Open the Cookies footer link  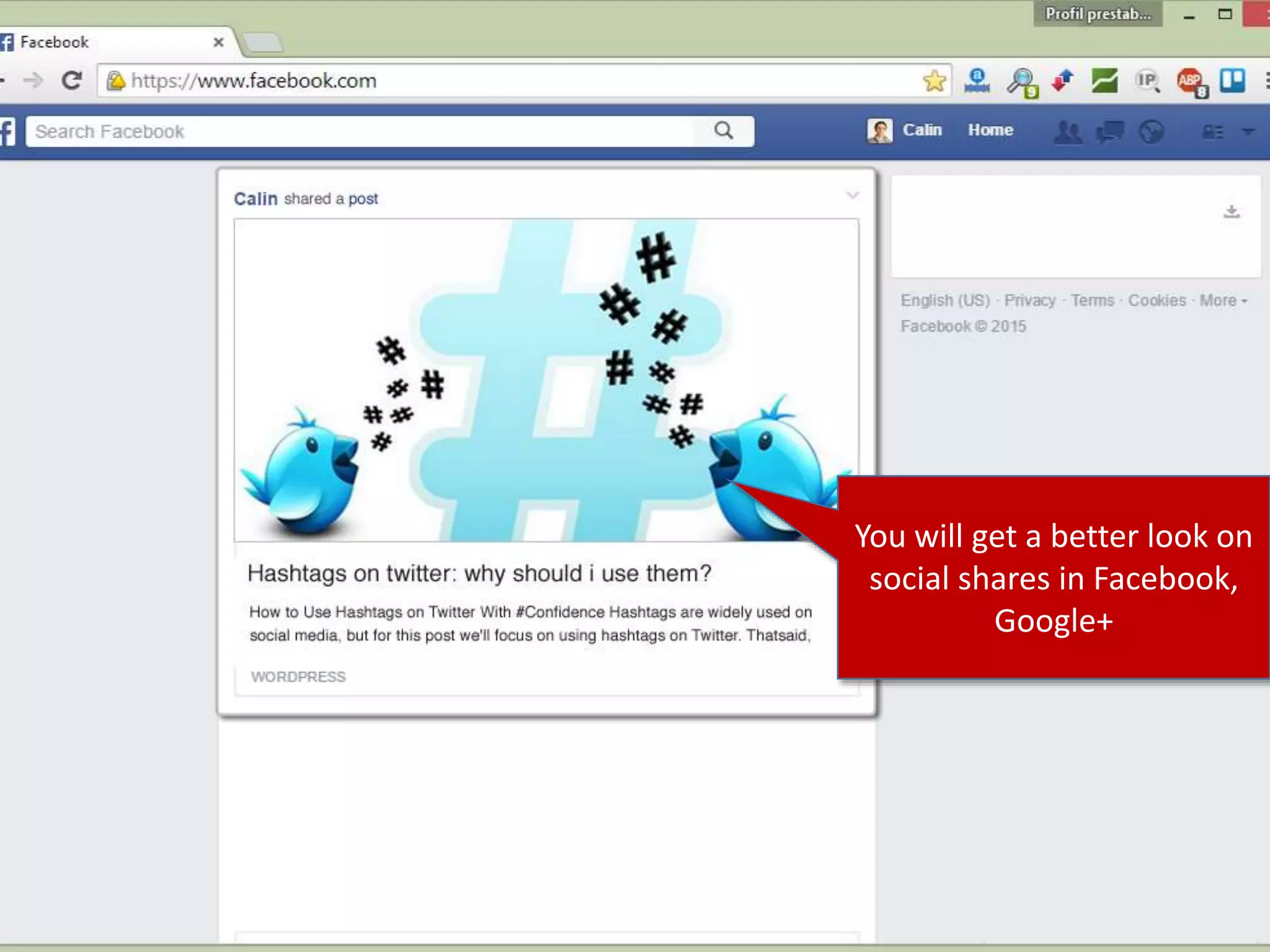(x=1157, y=301)
